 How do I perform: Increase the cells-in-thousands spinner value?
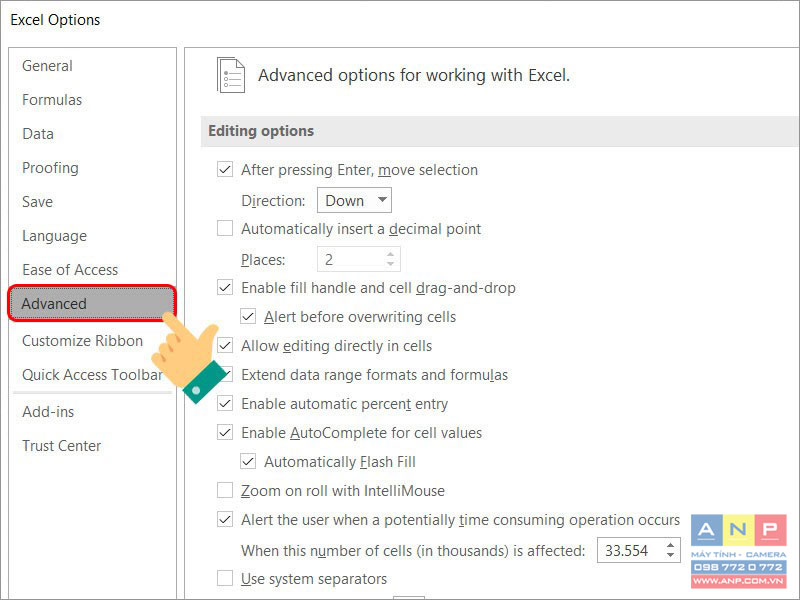pos(670,545)
